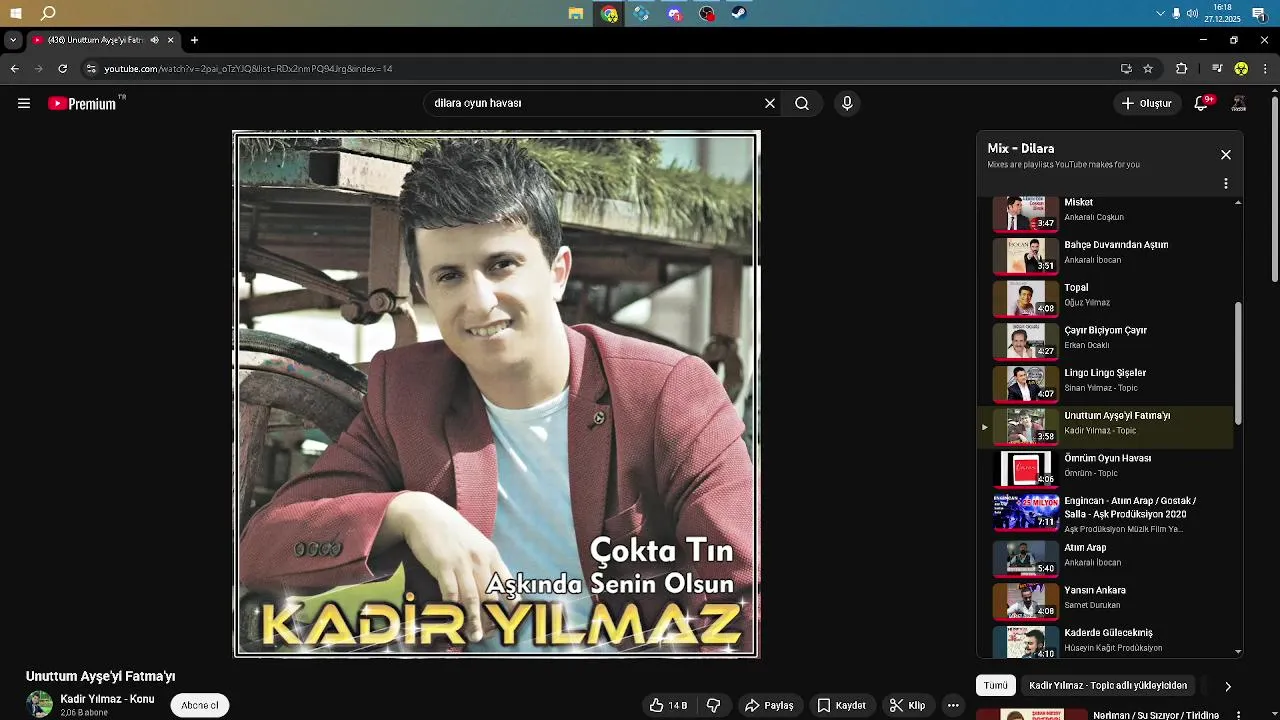Share the video via Paylaş

click(769, 705)
